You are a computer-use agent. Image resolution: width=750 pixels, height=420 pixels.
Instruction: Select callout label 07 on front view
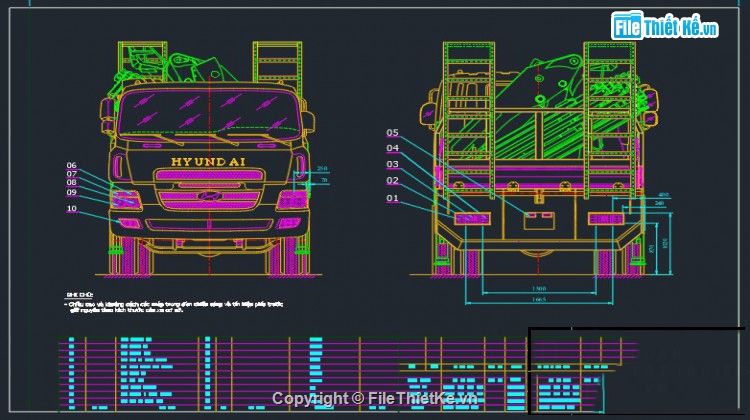[x=71, y=174]
